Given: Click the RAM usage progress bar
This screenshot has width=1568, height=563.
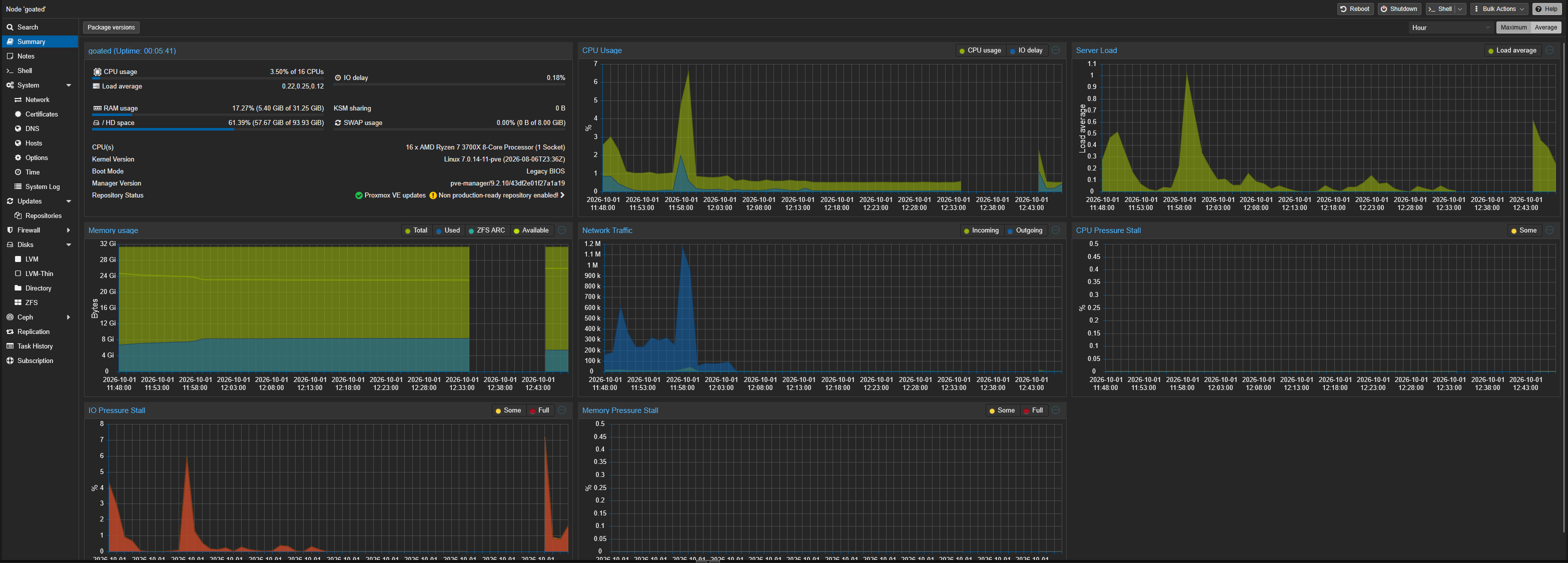Looking at the screenshot, I should (x=208, y=115).
